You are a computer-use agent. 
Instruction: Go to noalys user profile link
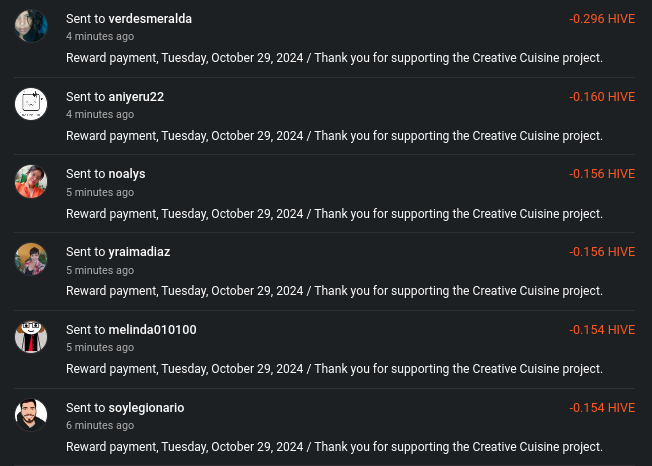tap(127, 174)
